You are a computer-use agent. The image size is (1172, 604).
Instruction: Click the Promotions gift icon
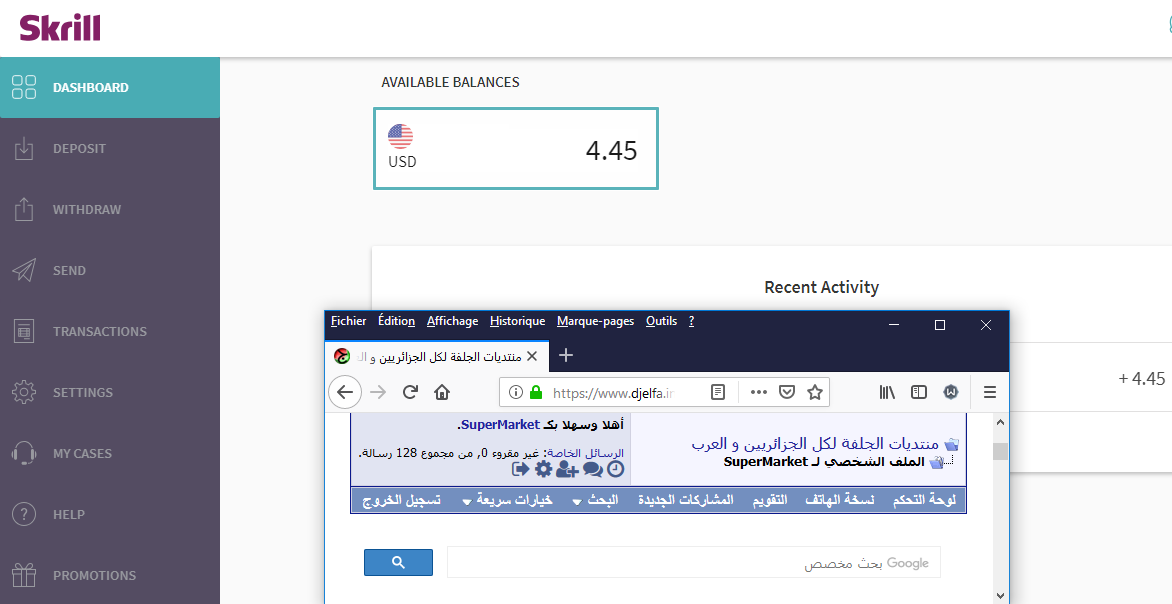point(24,575)
